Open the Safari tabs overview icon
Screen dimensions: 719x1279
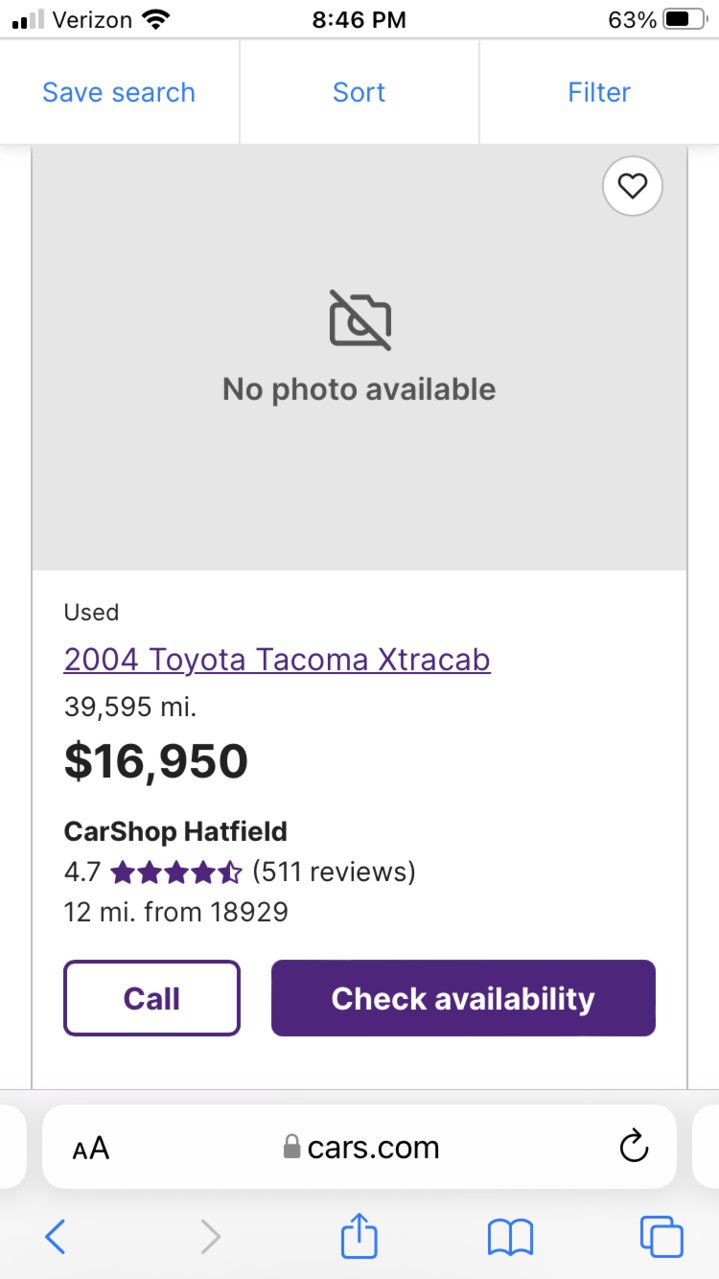(661, 1237)
